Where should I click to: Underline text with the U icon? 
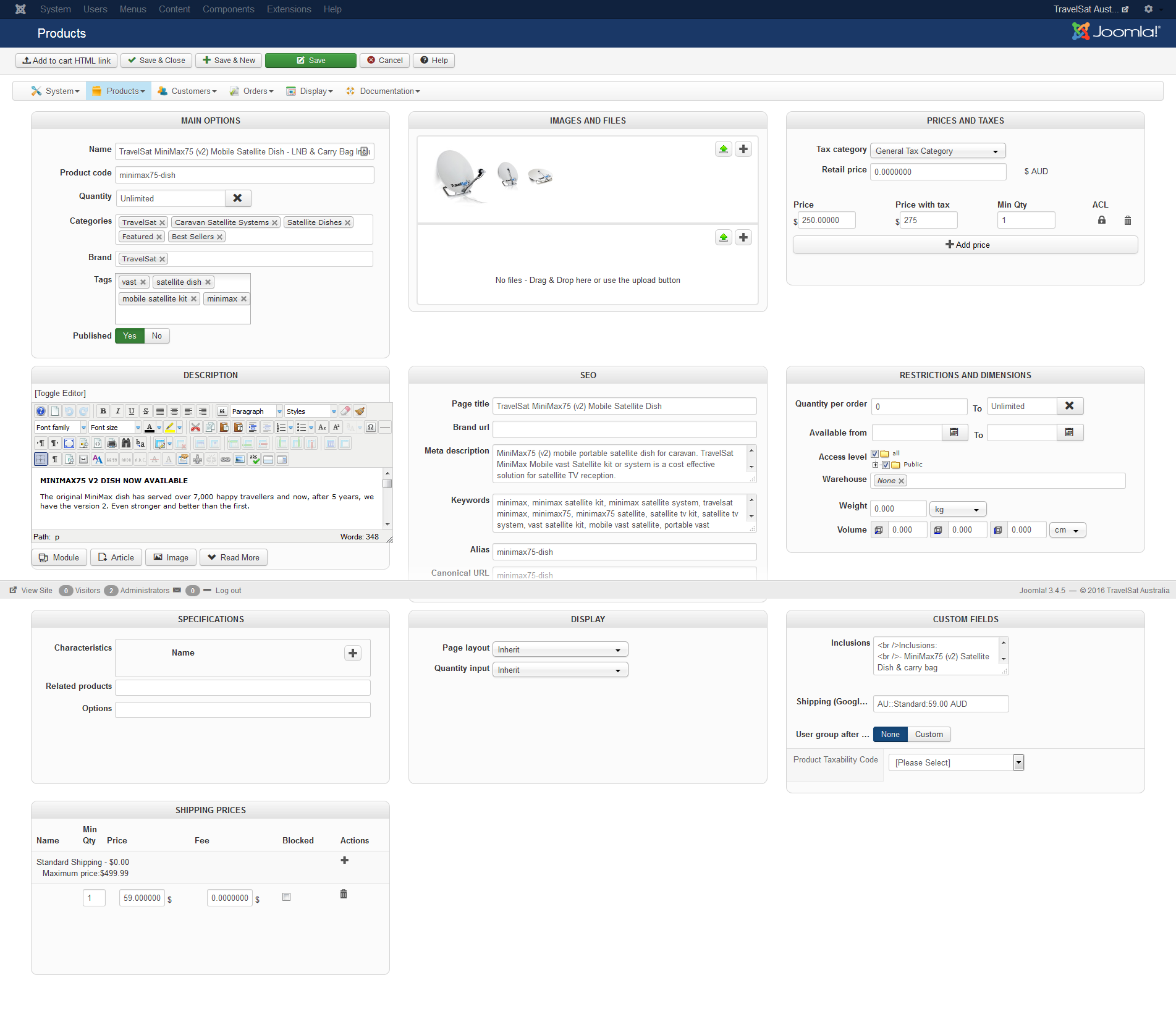pyautogui.click(x=132, y=411)
